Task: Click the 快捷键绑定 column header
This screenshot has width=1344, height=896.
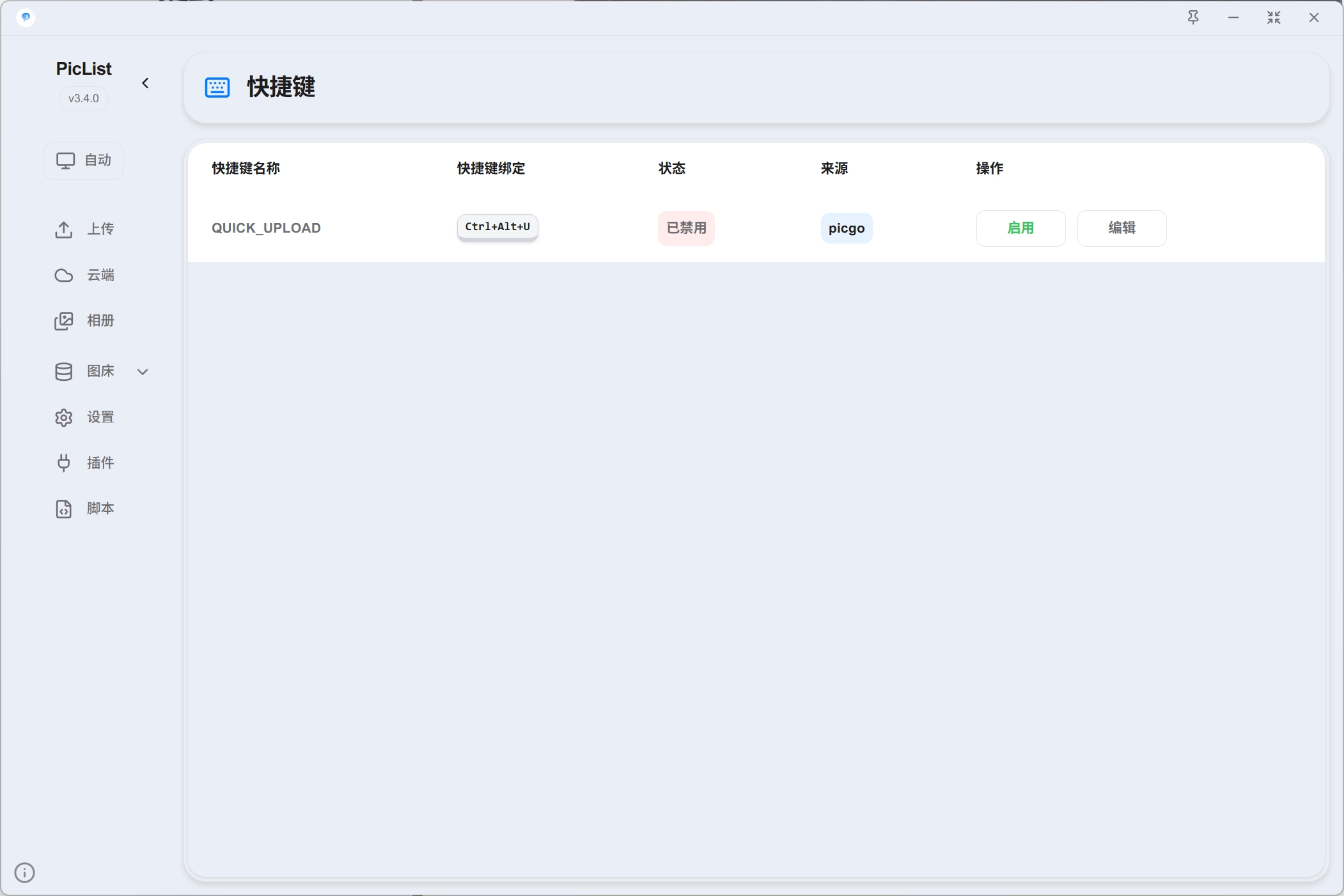Action: click(x=491, y=168)
